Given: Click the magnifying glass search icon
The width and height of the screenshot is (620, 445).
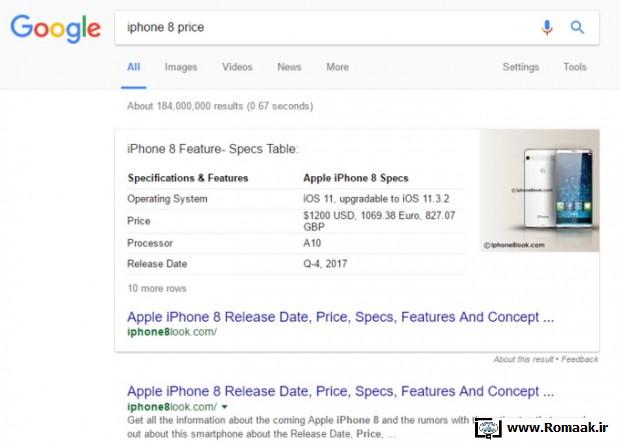Looking at the screenshot, I should (x=577, y=27).
